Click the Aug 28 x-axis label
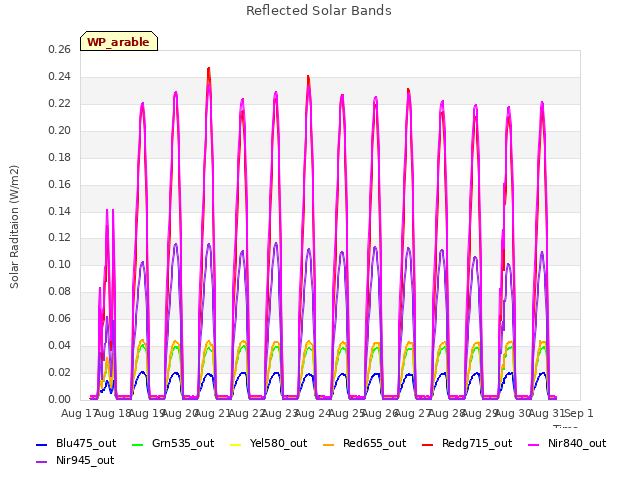 click(x=446, y=413)
